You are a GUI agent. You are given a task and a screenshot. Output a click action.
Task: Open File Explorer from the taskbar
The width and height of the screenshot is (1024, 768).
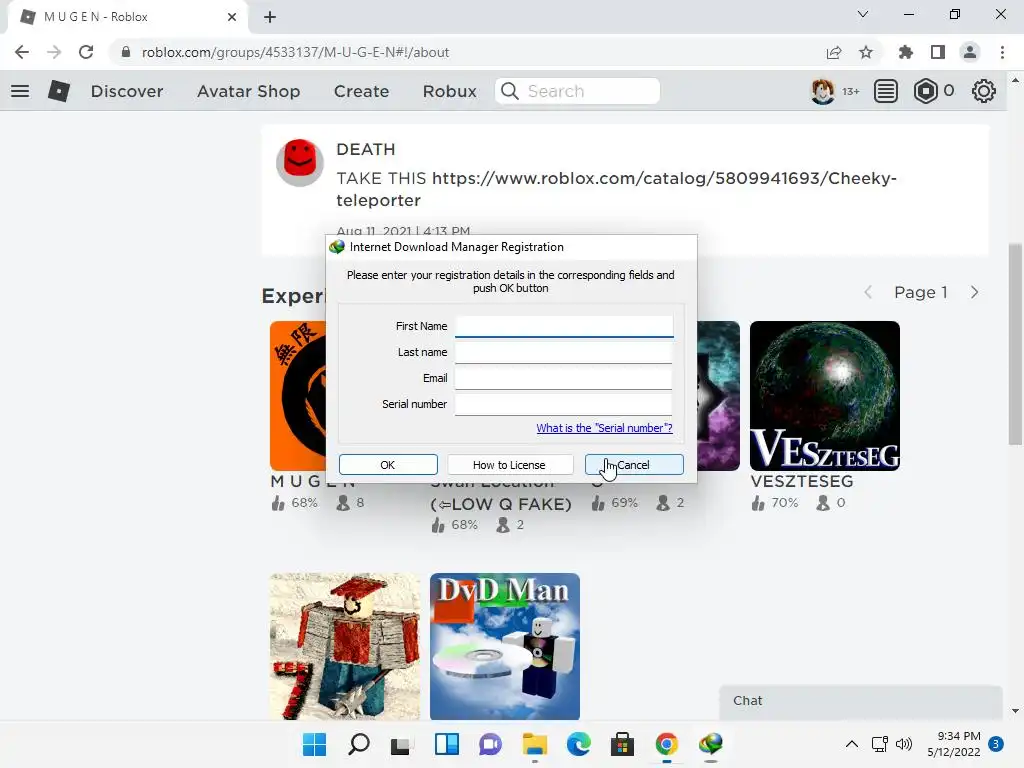coord(535,744)
